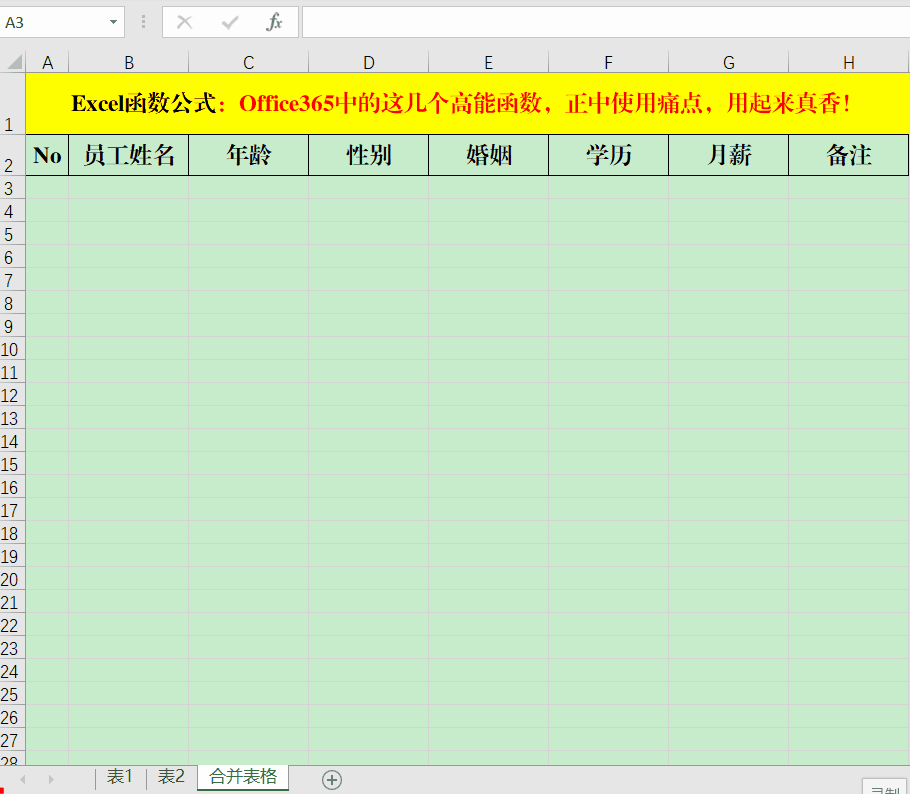Viewport: 910px width, 794px height.
Task: Click the yellow title cell 'Excel函数公式'
Action: tap(467, 104)
